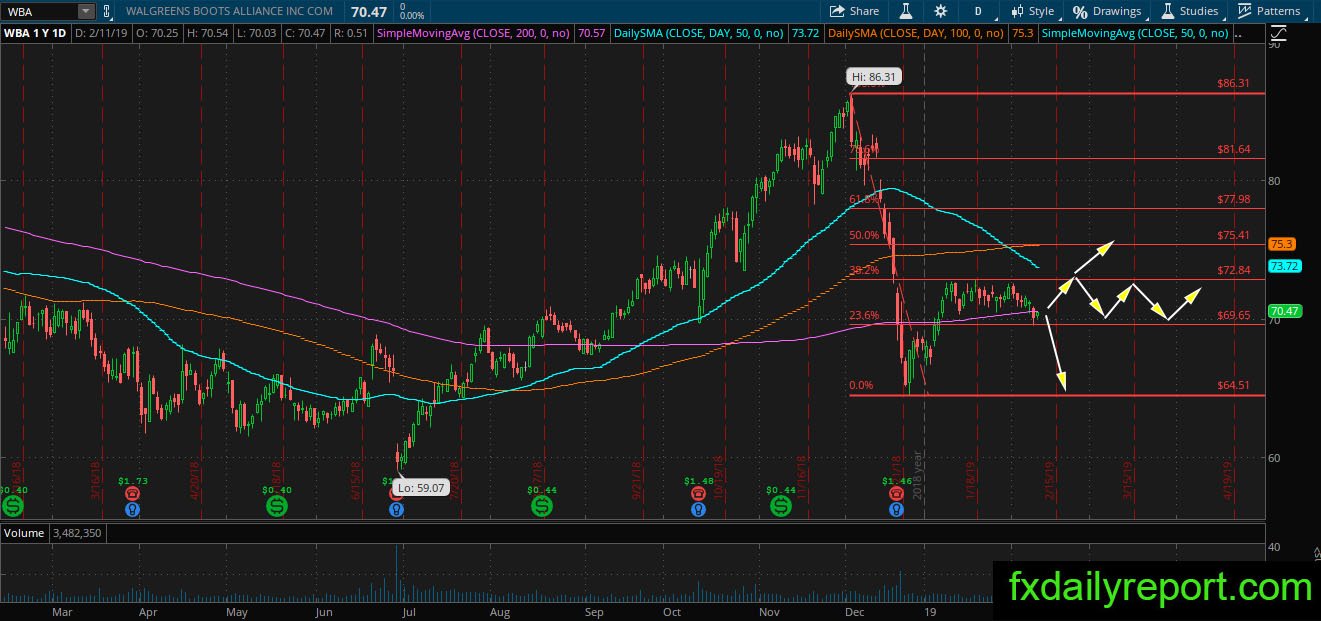Click the May $0.40 dividend icon
Viewport: 1321px width, 621px height.
pos(276,507)
